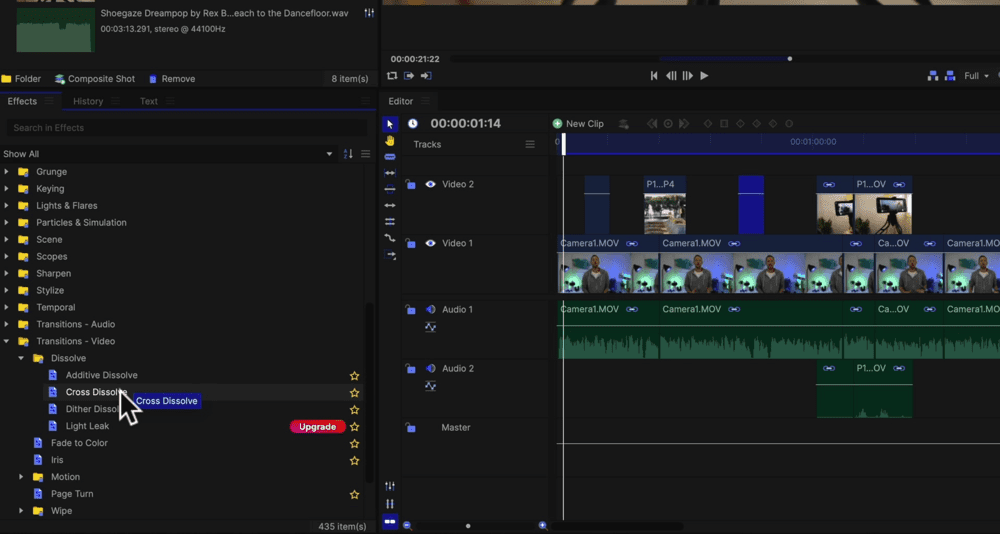Open the History panel hamburger menu
The height and width of the screenshot is (534, 1000).
[x=115, y=101]
